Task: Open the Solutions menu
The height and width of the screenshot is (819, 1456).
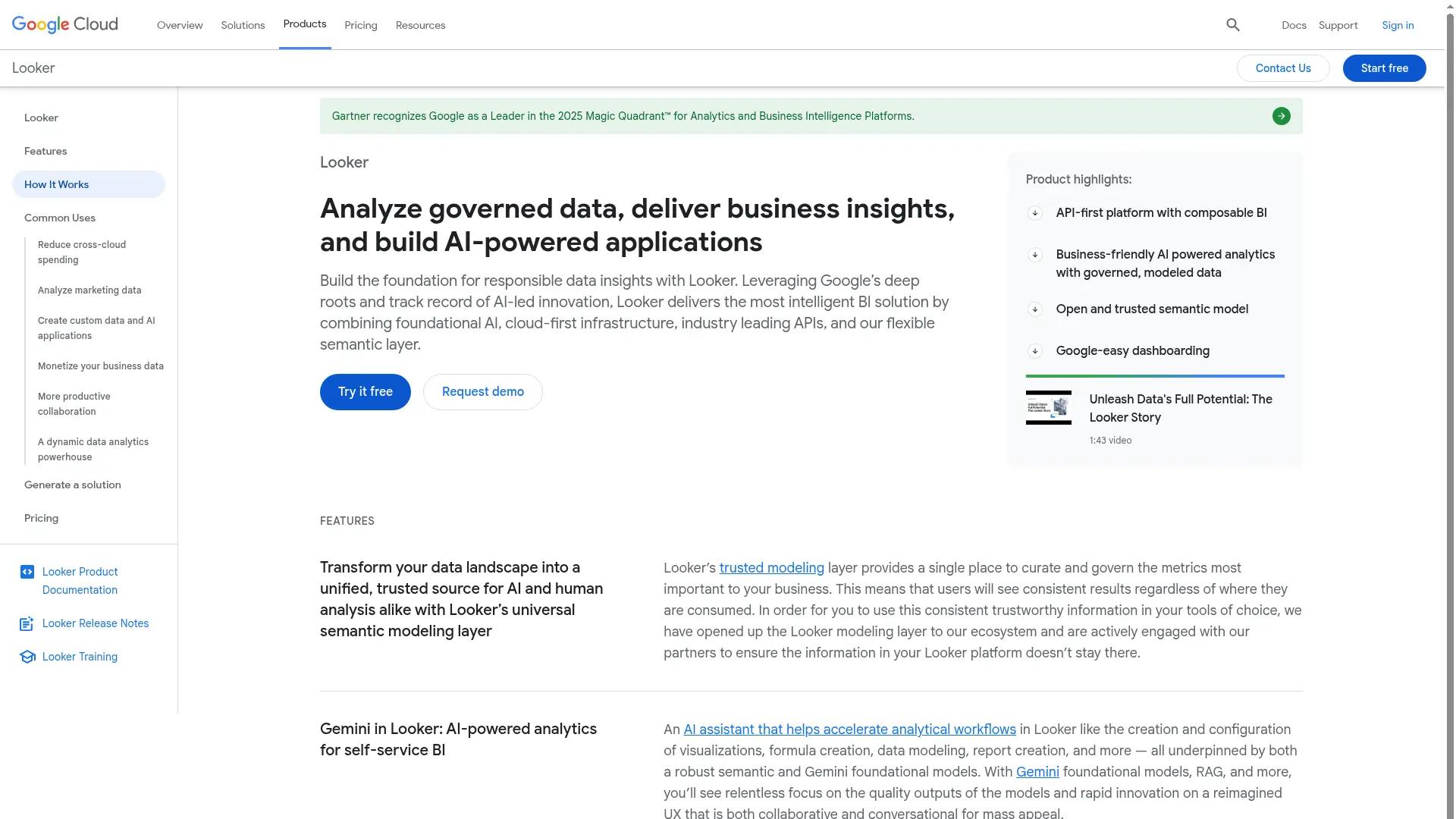Action: tap(243, 25)
